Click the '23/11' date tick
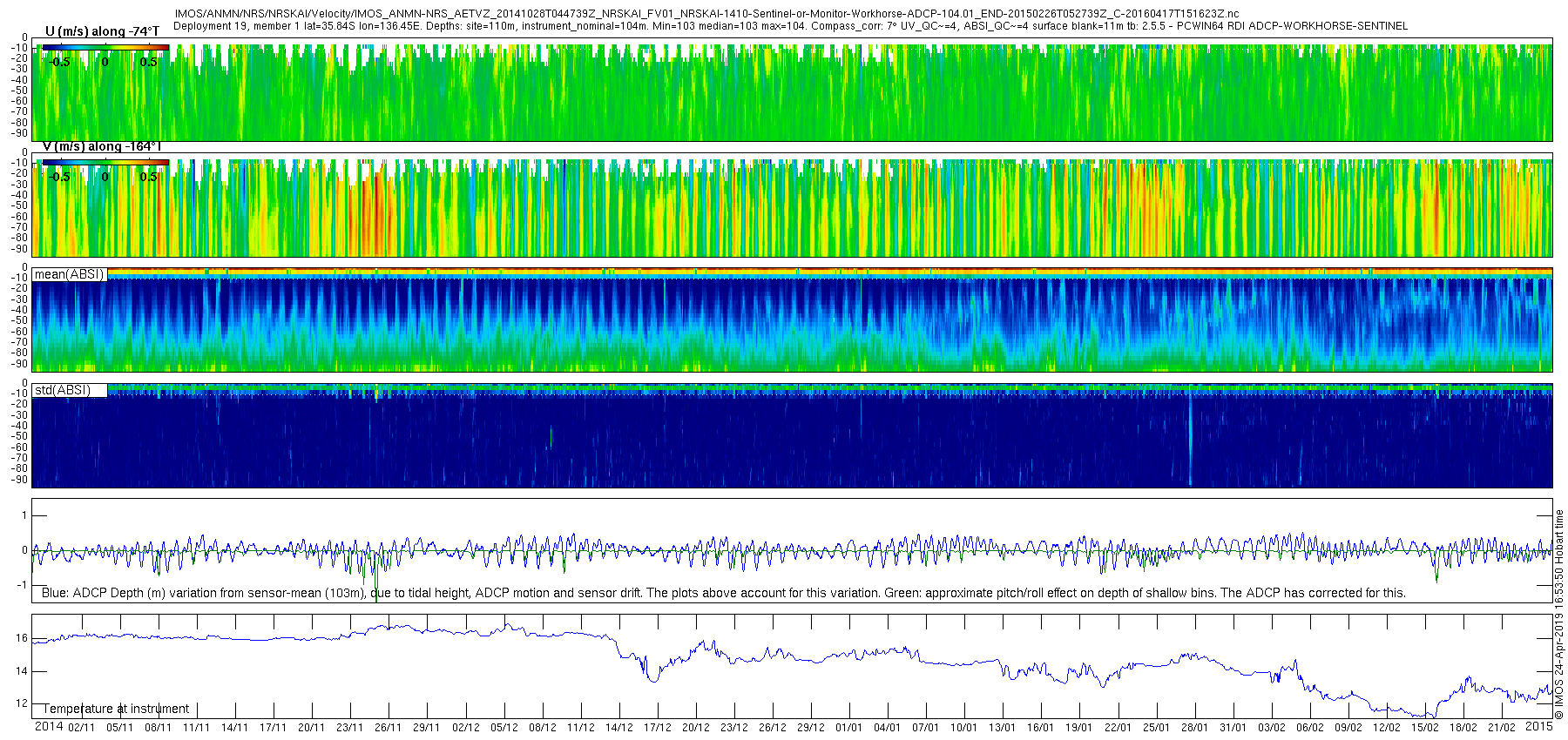The image size is (1568, 740). point(349,728)
